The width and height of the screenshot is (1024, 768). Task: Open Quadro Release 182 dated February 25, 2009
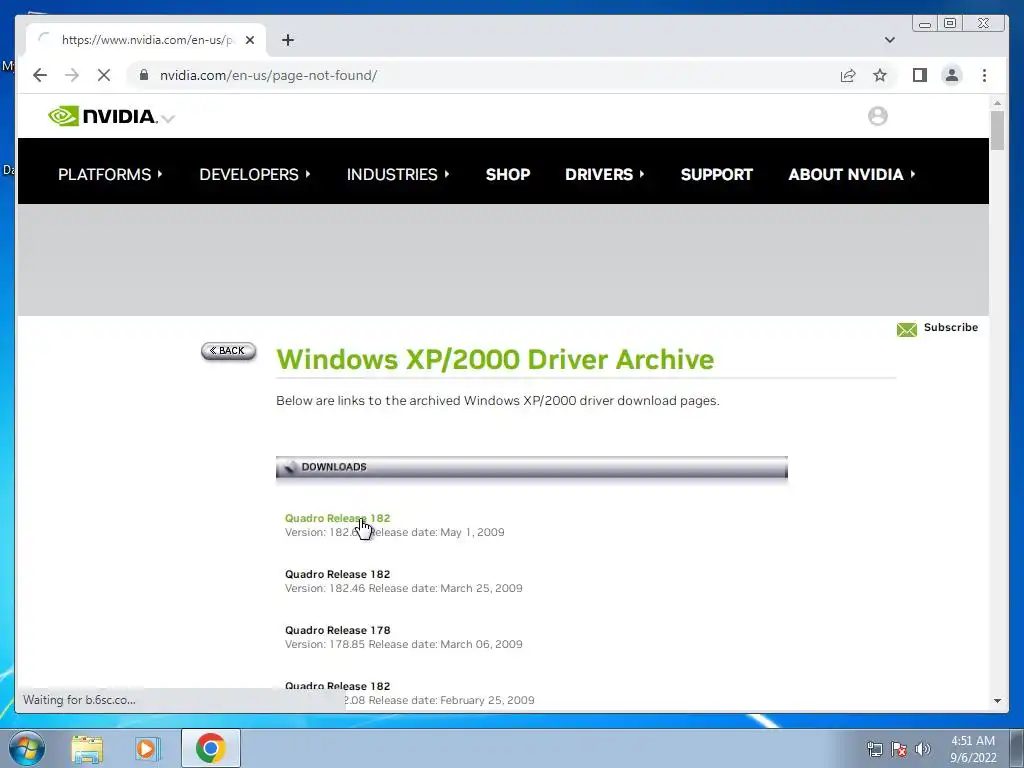tap(337, 686)
